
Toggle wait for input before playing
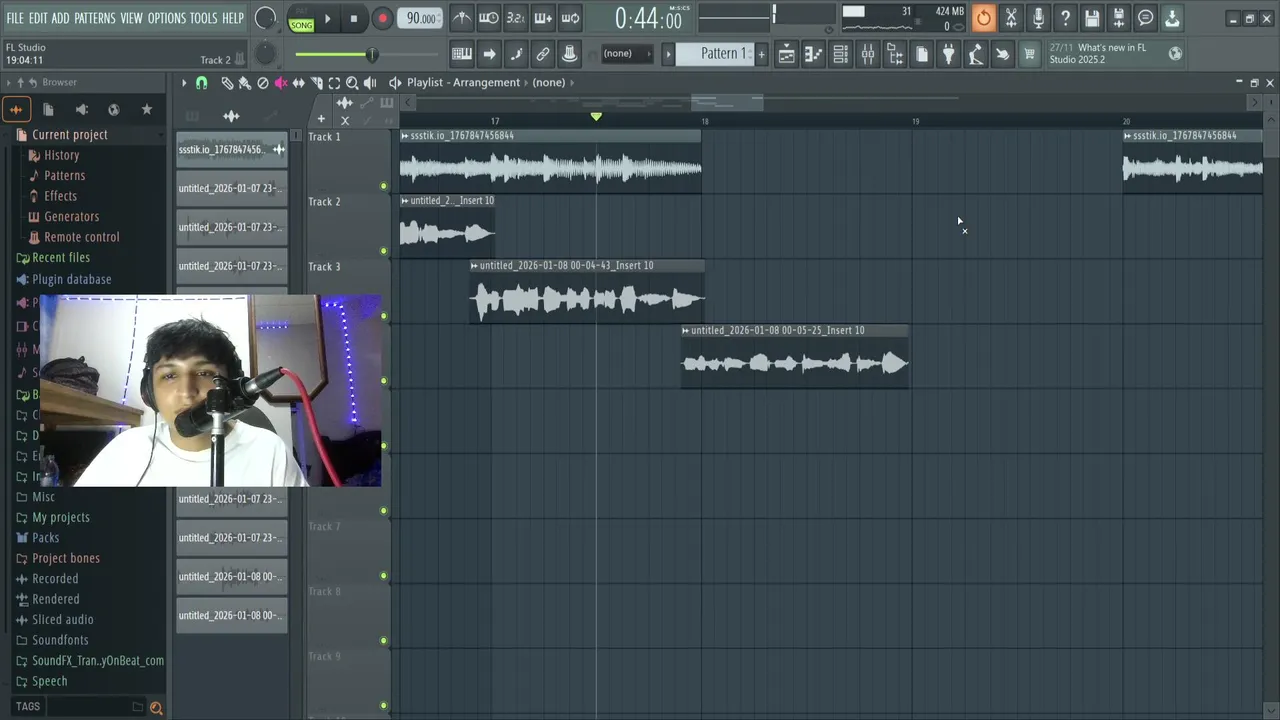click(488, 18)
